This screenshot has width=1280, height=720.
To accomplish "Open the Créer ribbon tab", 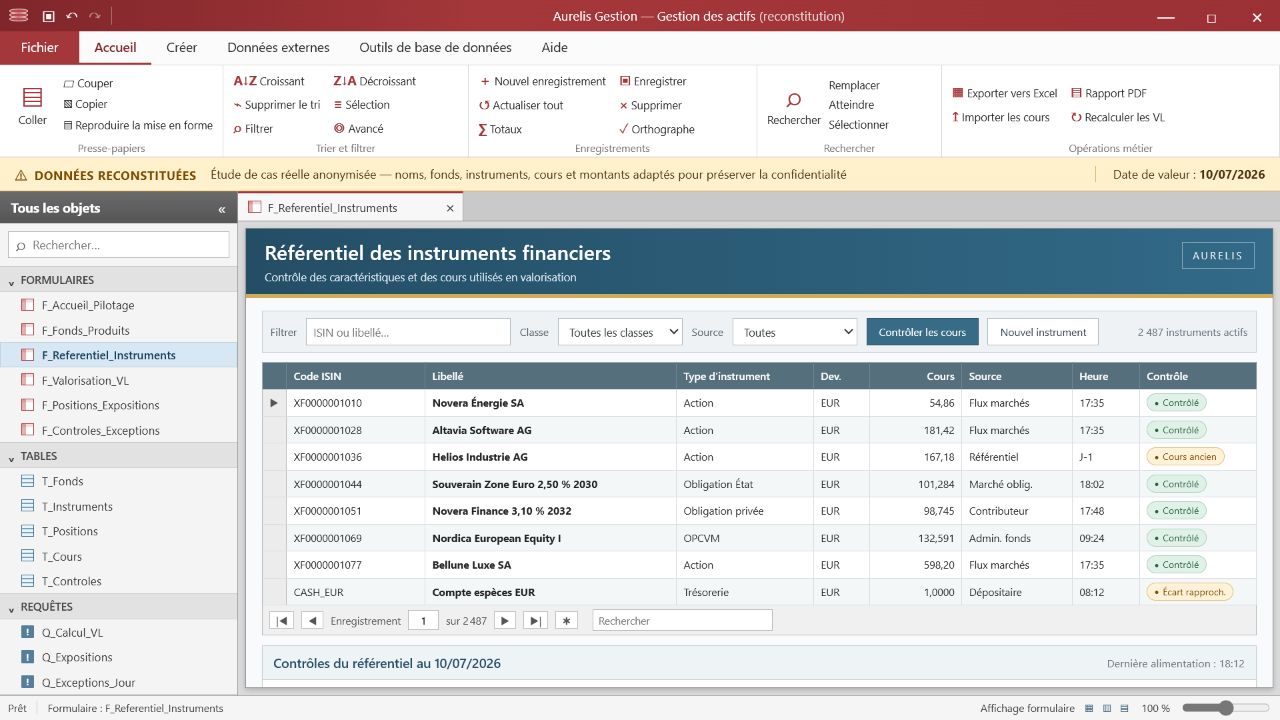I will coord(182,47).
